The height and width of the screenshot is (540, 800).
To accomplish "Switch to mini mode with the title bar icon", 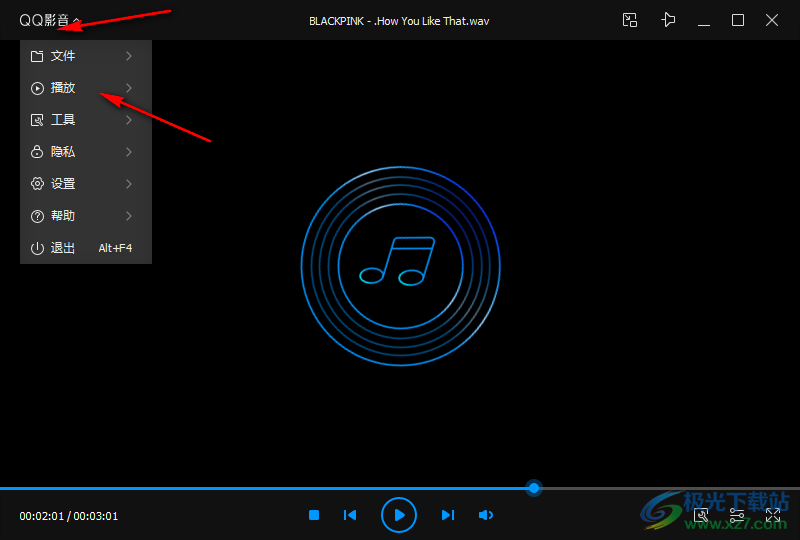I will pyautogui.click(x=630, y=20).
